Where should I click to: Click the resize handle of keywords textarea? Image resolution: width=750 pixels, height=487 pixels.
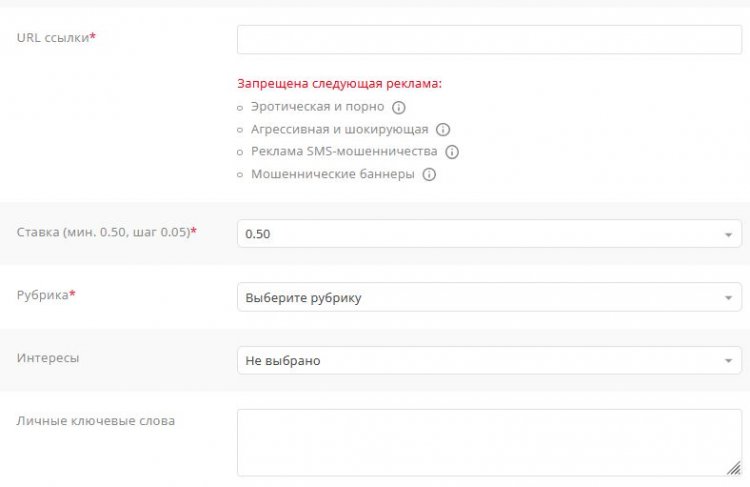point(735,469)
